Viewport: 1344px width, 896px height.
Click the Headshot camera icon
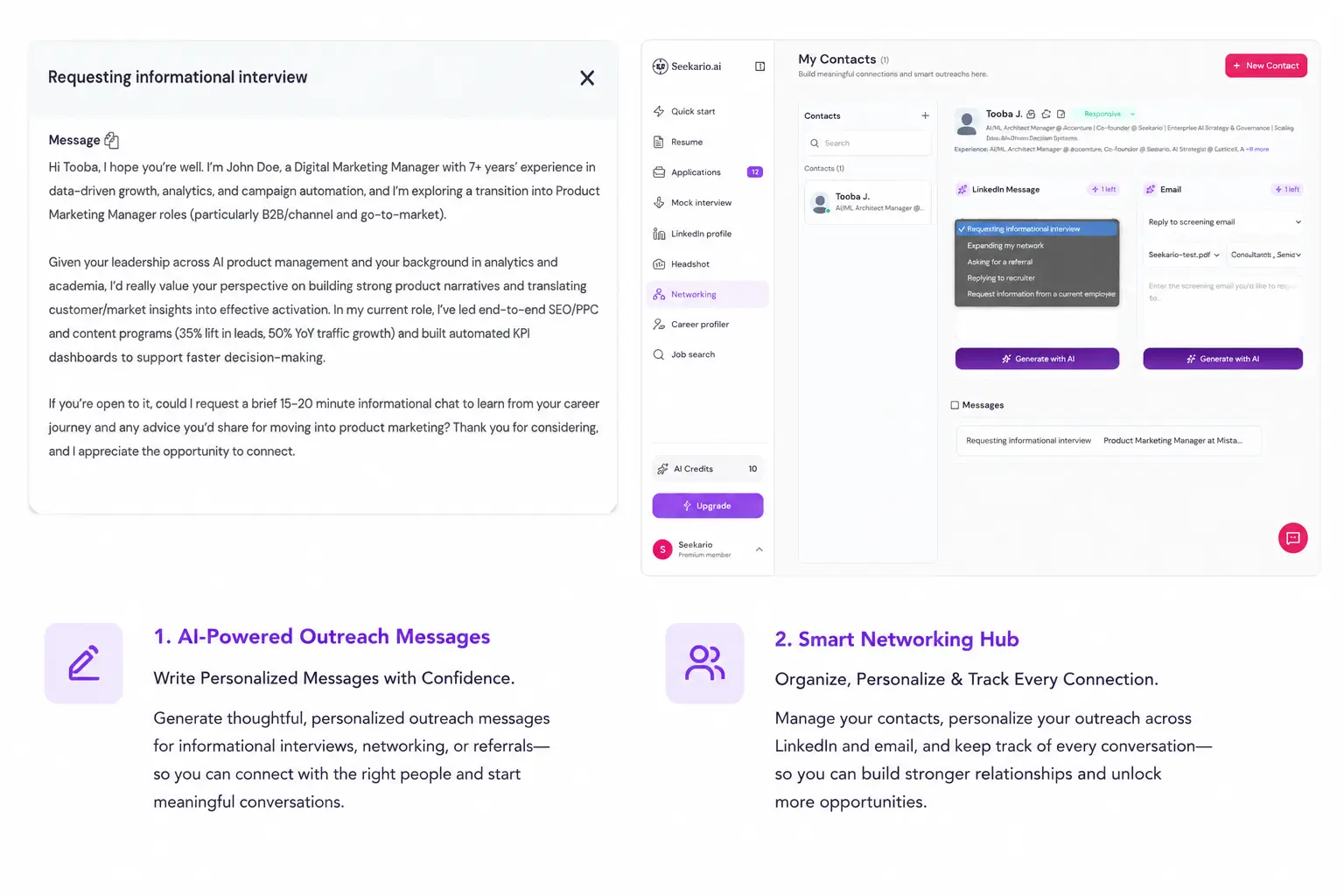pyautogui.click(x=659, y=264)
